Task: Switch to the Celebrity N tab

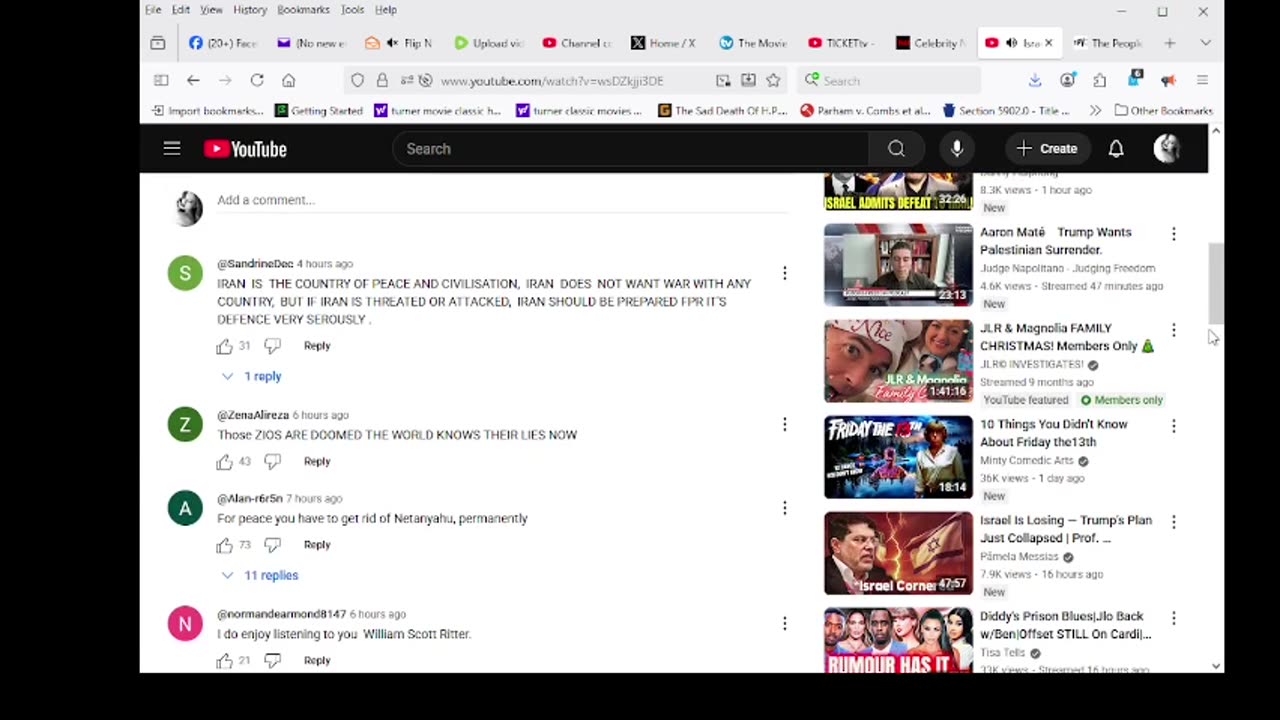Action: [930, 43]
